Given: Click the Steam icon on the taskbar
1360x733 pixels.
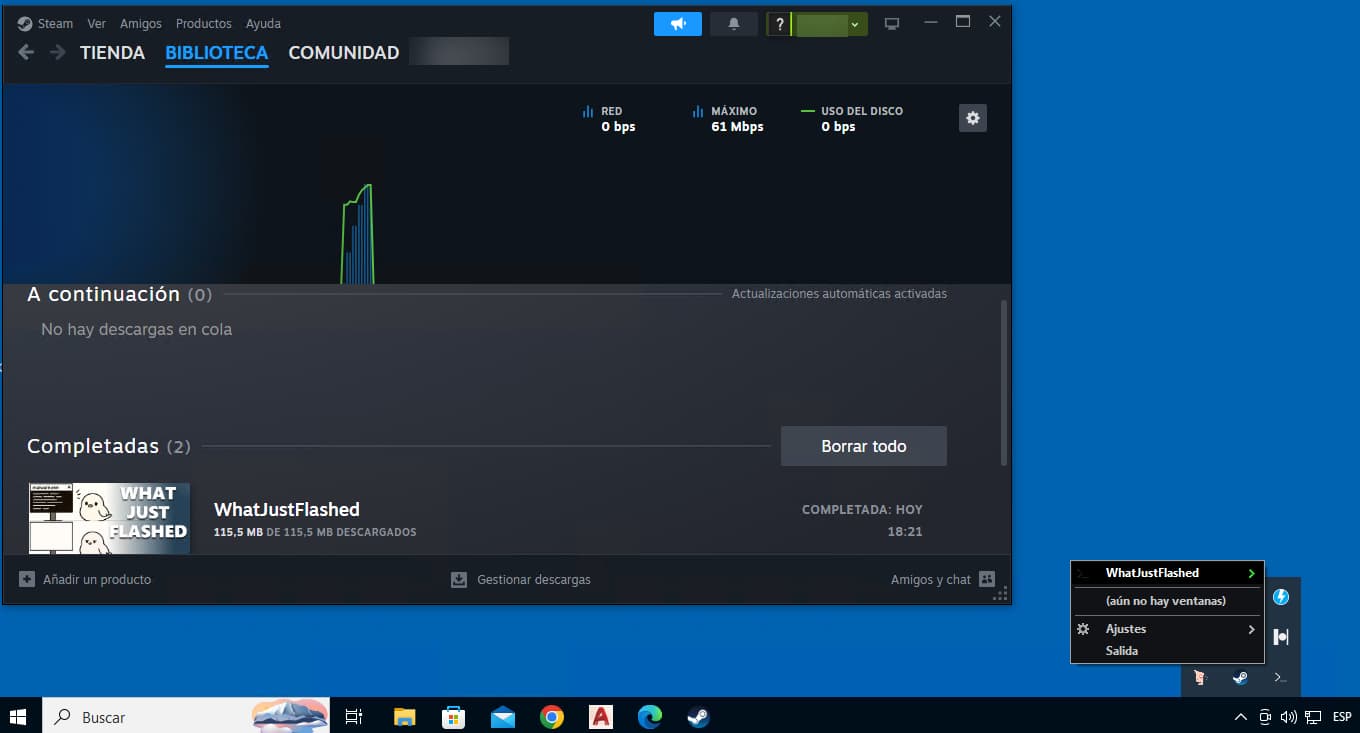Looking at the screenshot, I should click(698, 717).
